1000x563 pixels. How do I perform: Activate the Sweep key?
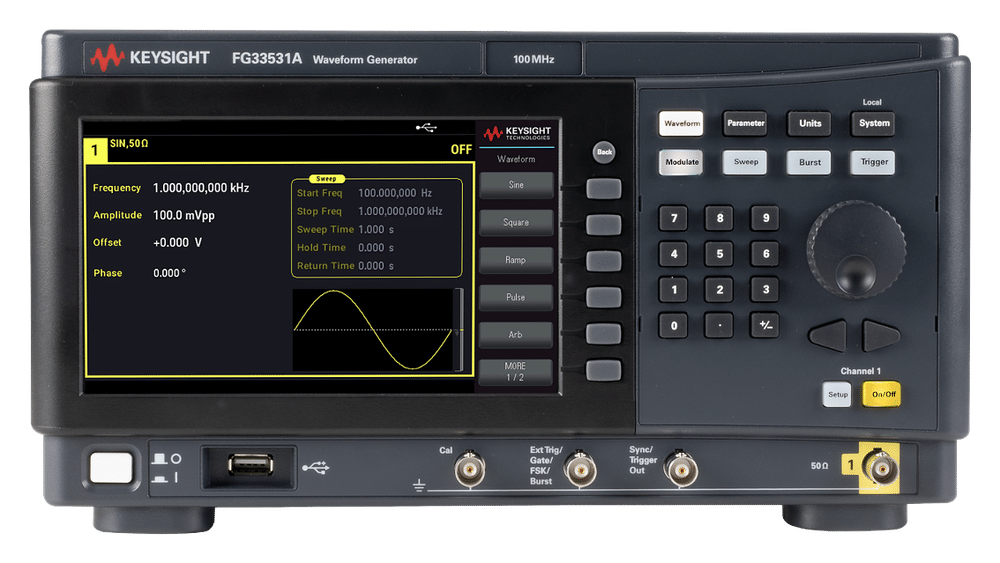coord(746,162)
